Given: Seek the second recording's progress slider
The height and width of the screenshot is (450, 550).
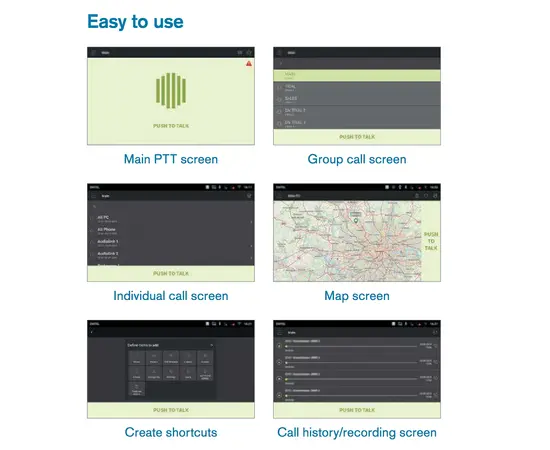Looking at the screenshot, I should (351, 363).
